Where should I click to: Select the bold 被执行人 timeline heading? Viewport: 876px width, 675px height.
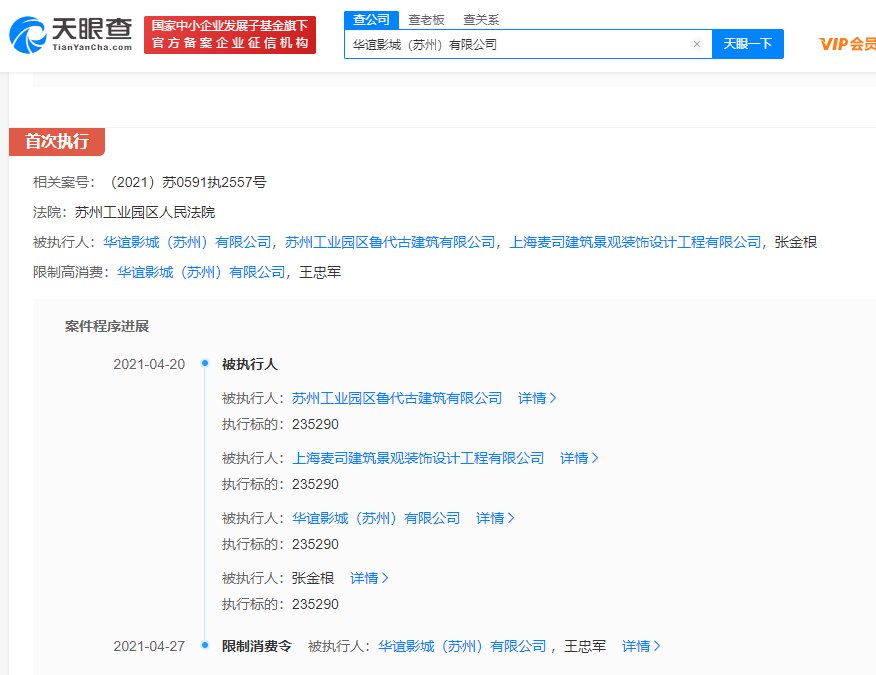click(x=250, y=364)
